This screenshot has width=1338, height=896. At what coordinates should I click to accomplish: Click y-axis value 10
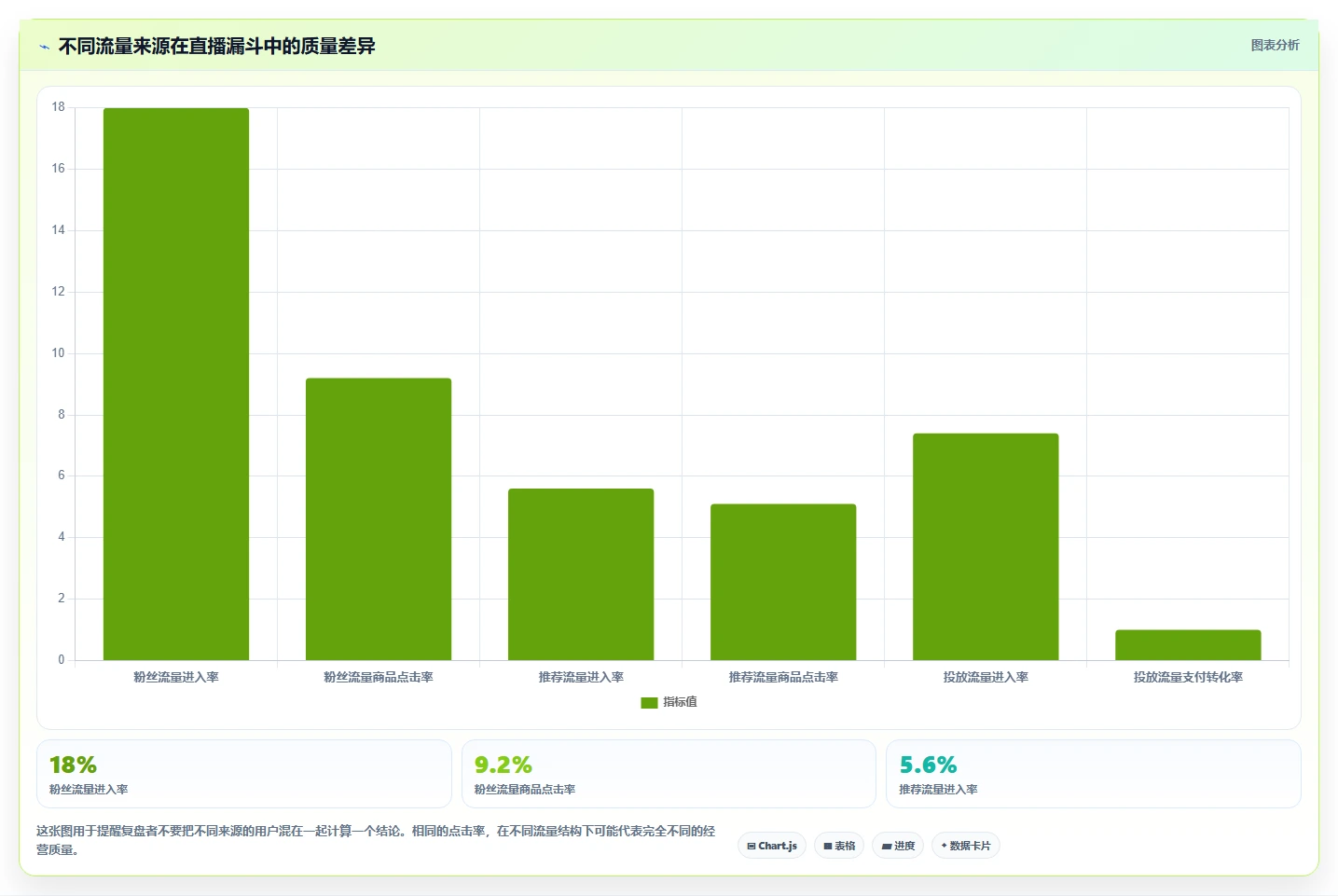click(59, 353)
